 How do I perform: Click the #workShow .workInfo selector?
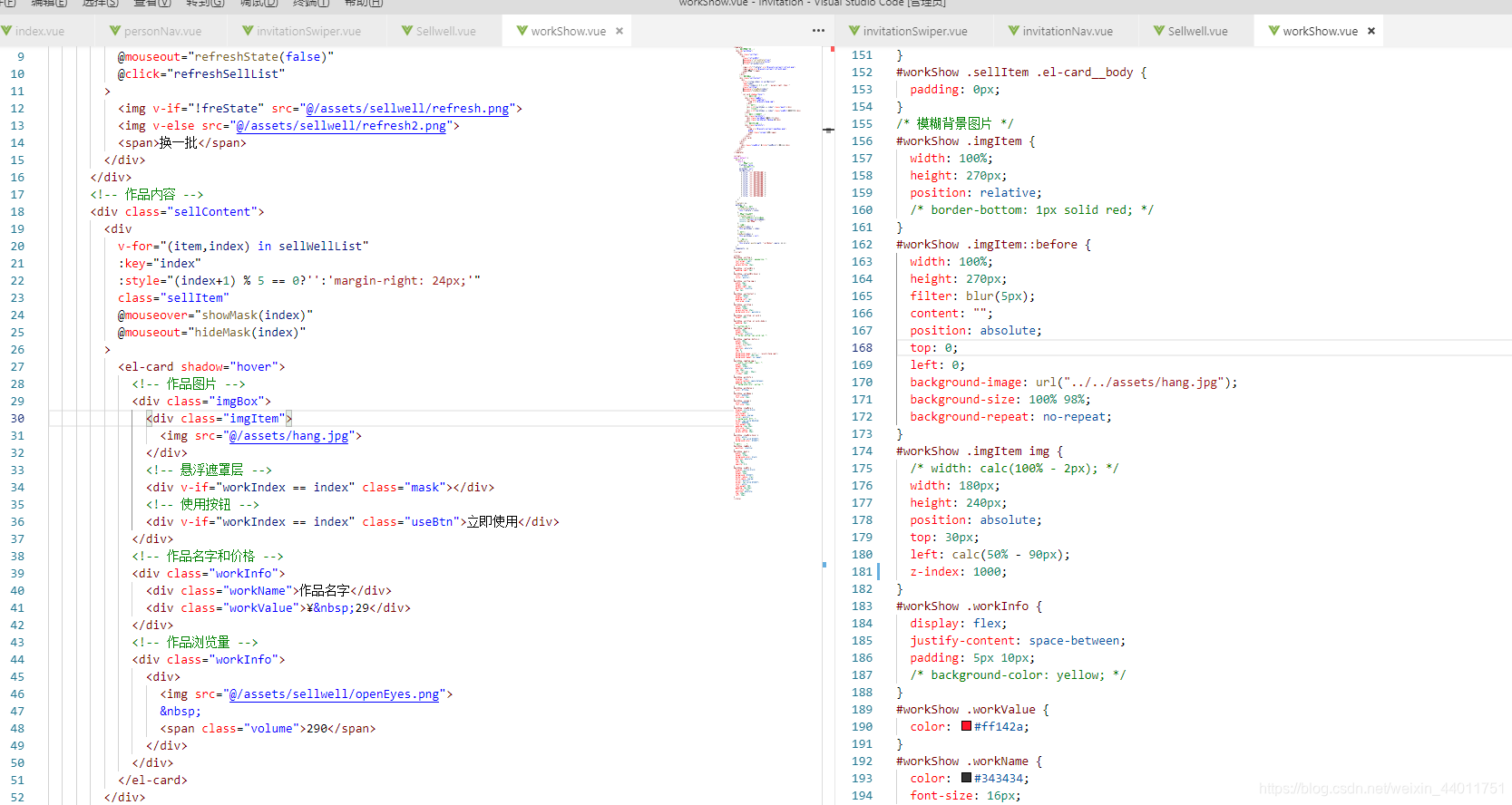969,606
